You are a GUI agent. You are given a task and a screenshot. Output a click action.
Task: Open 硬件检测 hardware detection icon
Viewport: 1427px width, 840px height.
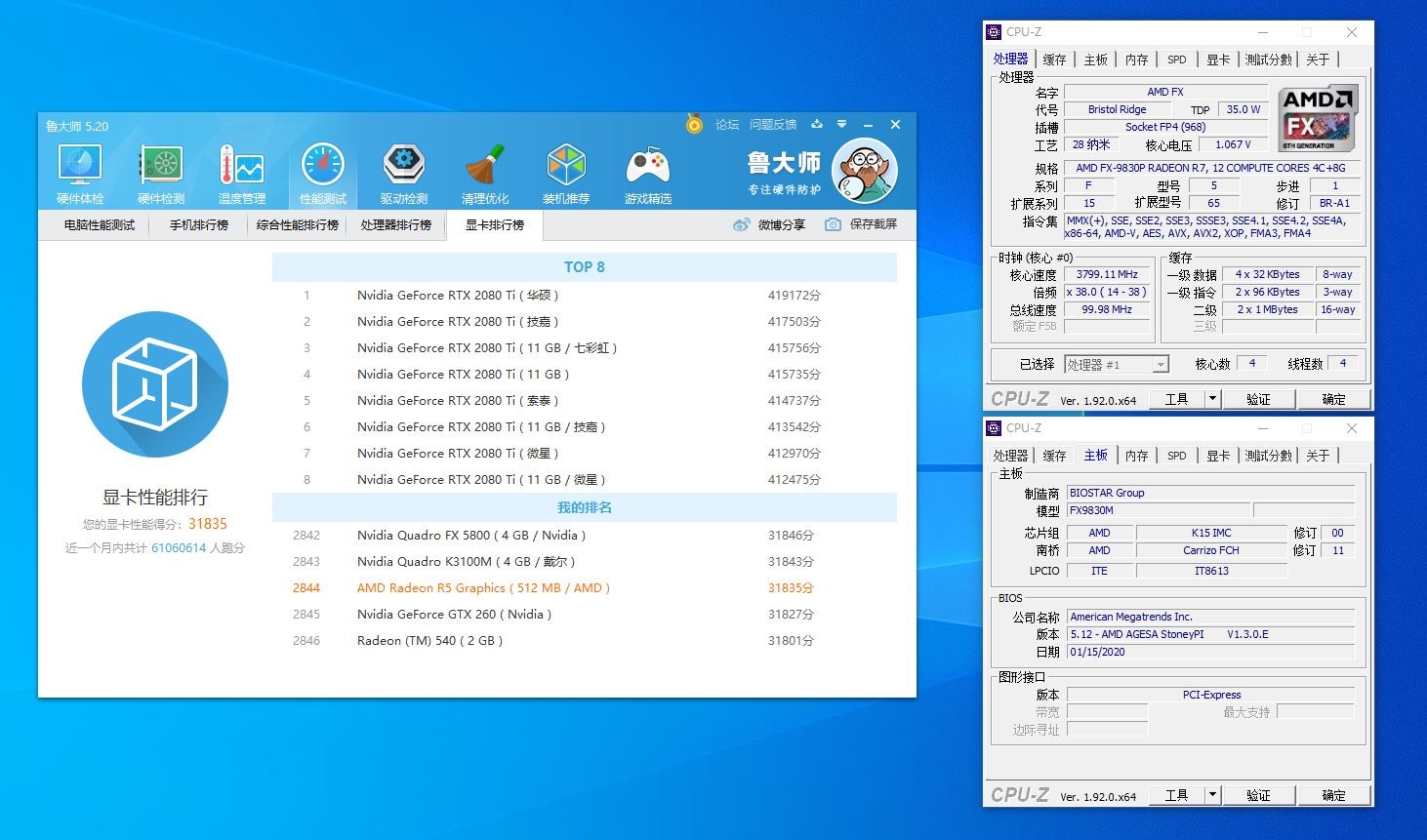coord(161,174)
